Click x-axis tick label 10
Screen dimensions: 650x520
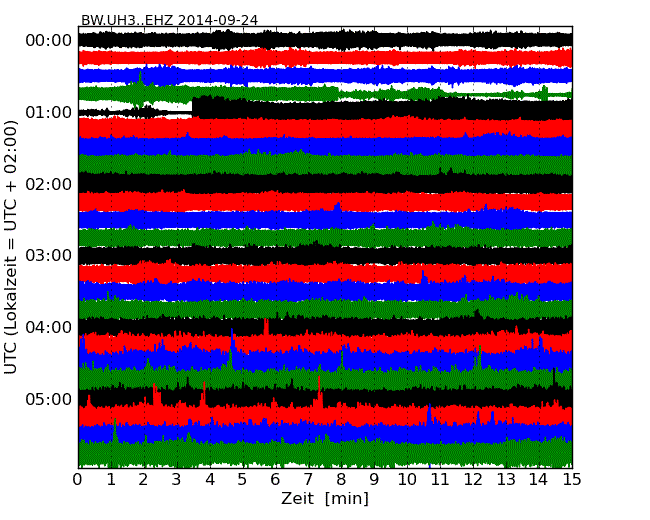coord(407,480)
